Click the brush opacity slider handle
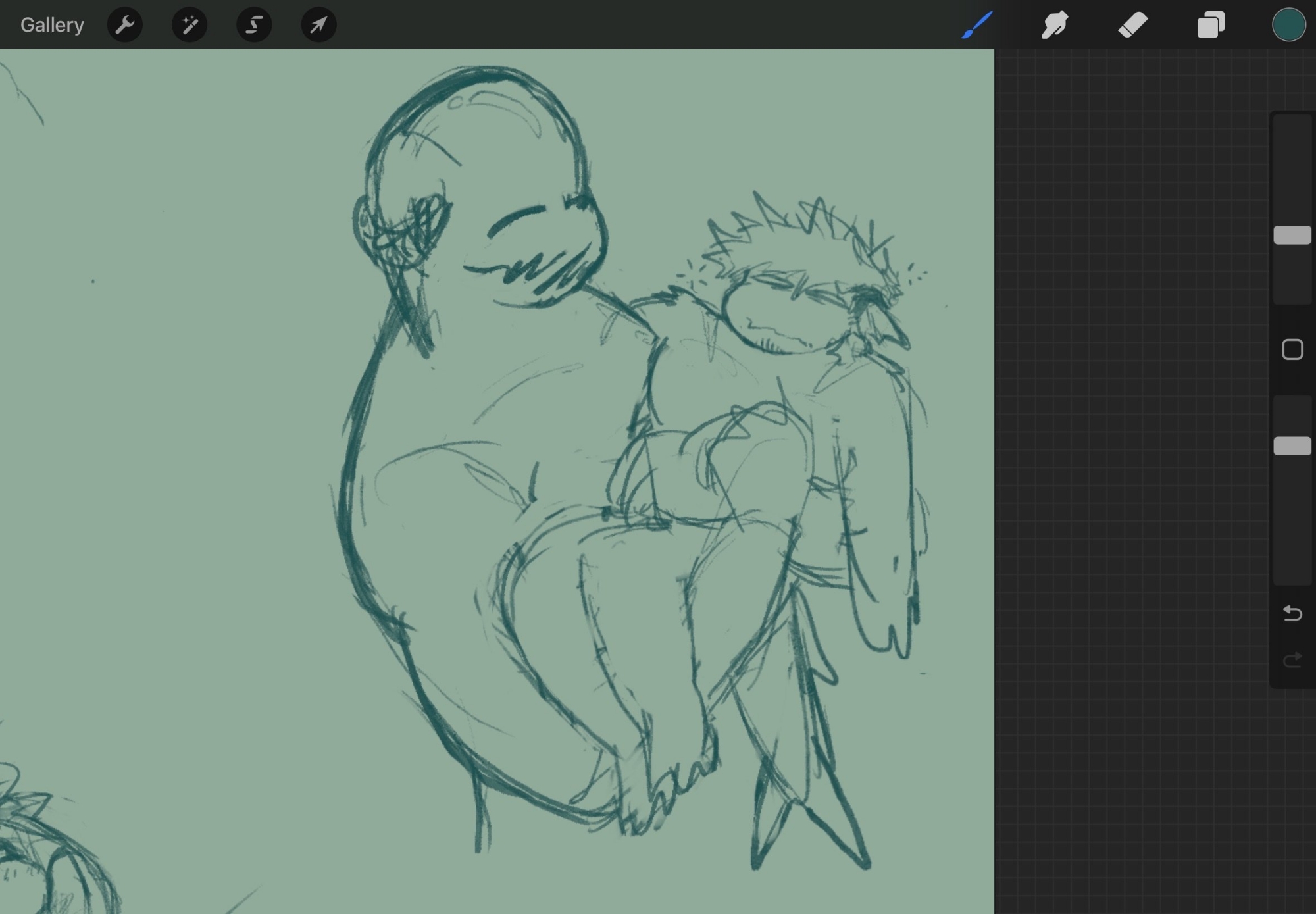Viewport: 1316px width, 914px height. (1292, 446)
